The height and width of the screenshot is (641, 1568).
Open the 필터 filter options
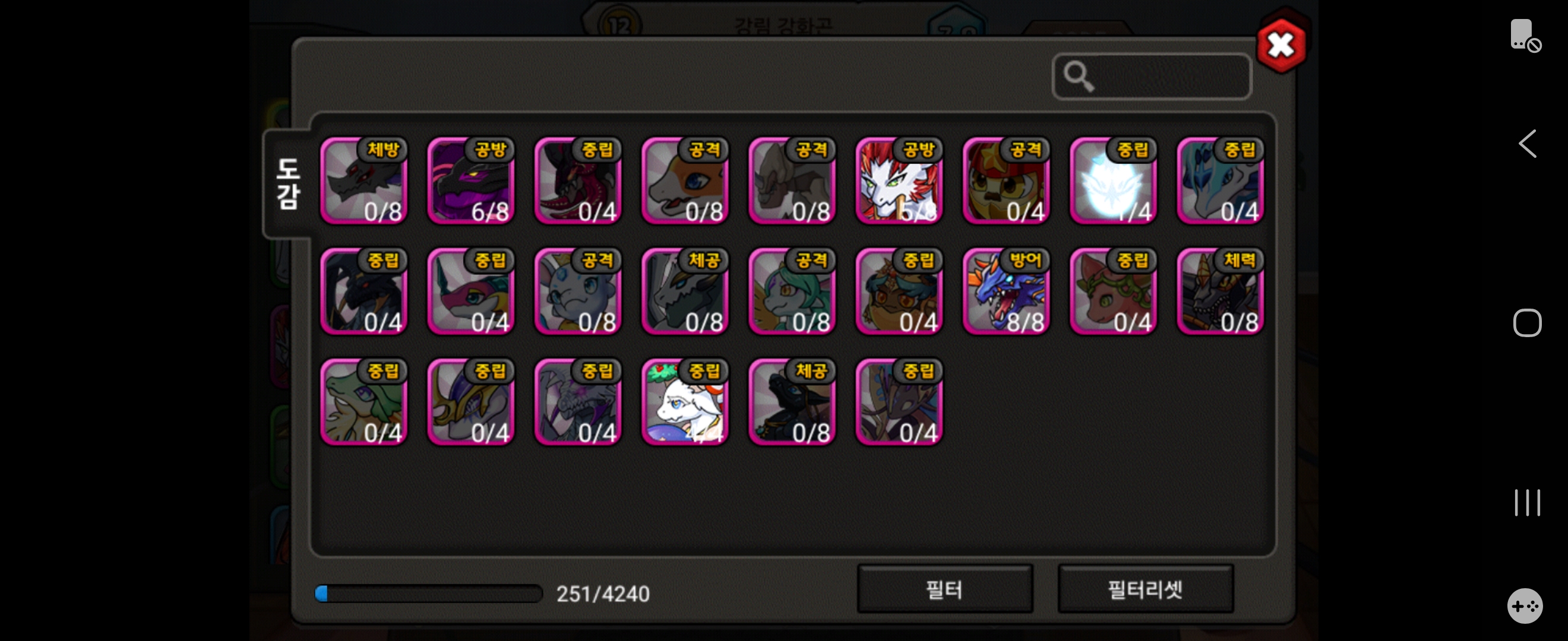coord(945,589)
